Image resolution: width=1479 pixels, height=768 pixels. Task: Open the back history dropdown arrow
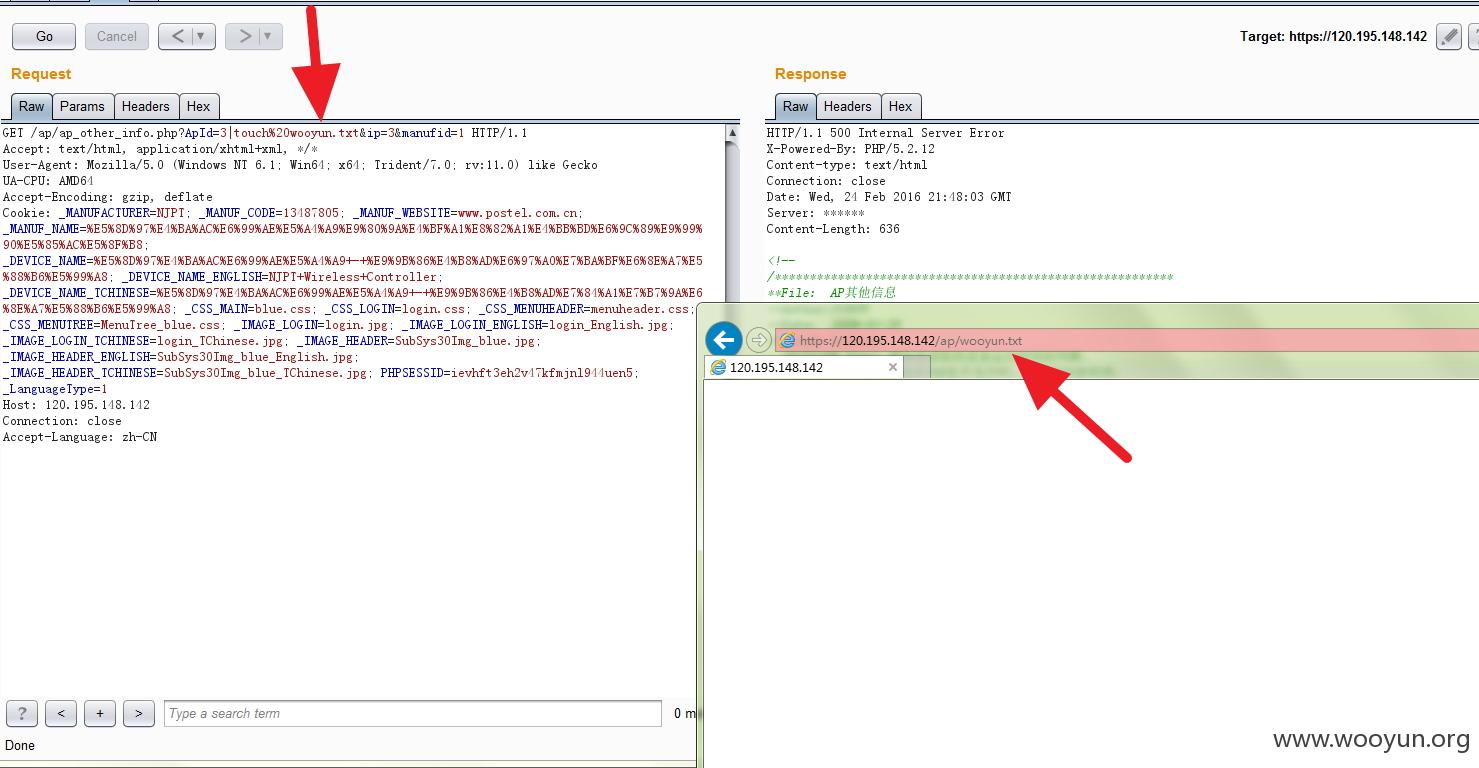pyautogui.click(x=203, y=36)
